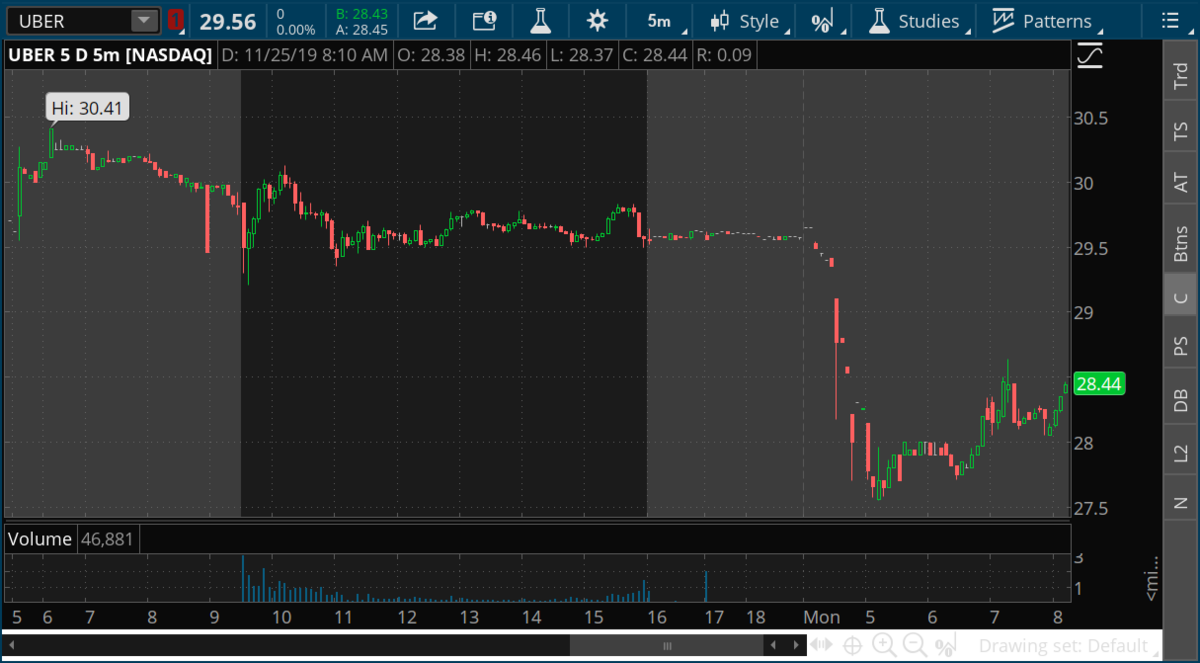Click the date readout D: 11/25/19 8:10 AM
Screen dimensions: 1200x663
tap(303, 55)
